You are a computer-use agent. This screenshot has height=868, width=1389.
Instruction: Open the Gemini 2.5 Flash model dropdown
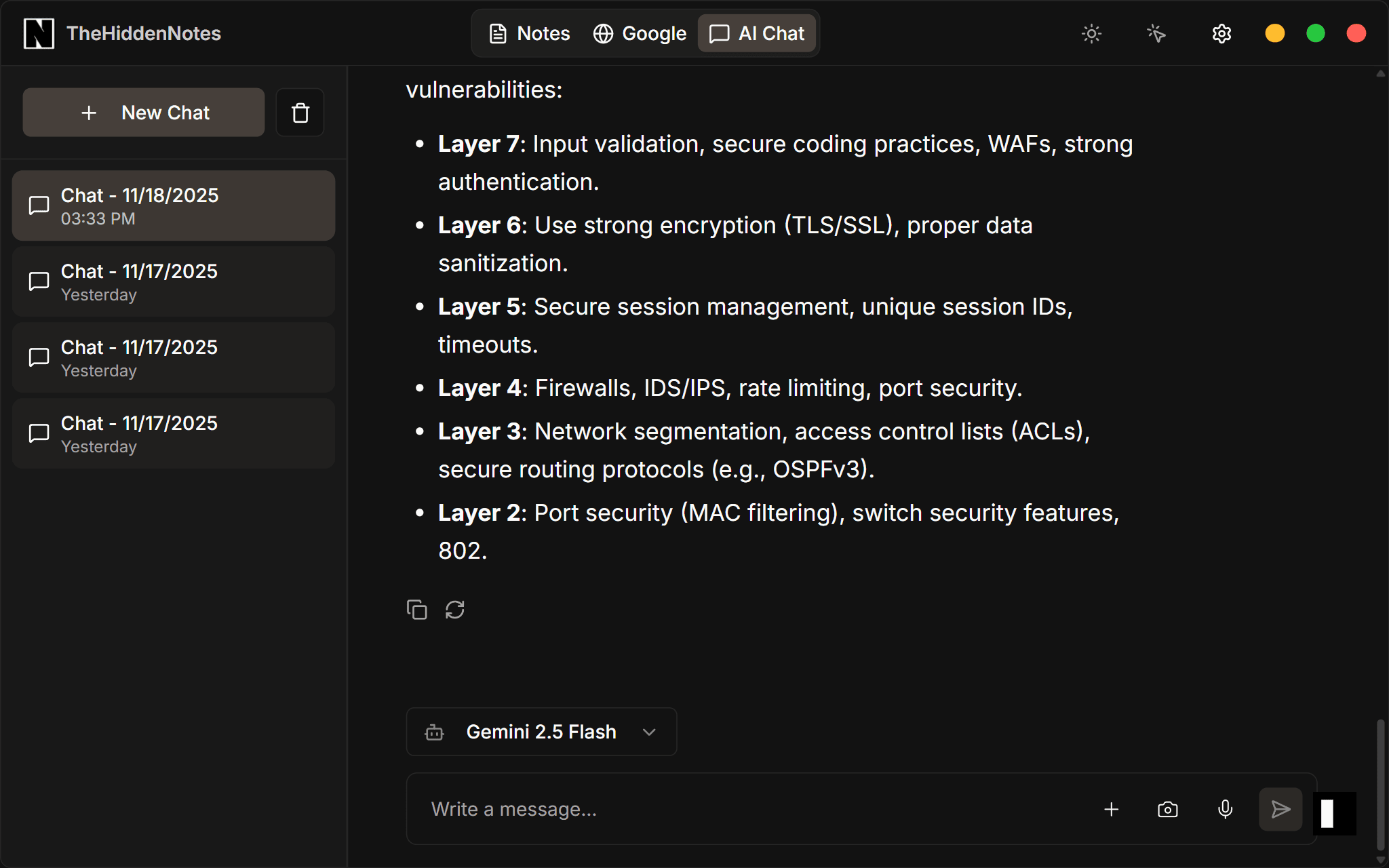point(541,732)
